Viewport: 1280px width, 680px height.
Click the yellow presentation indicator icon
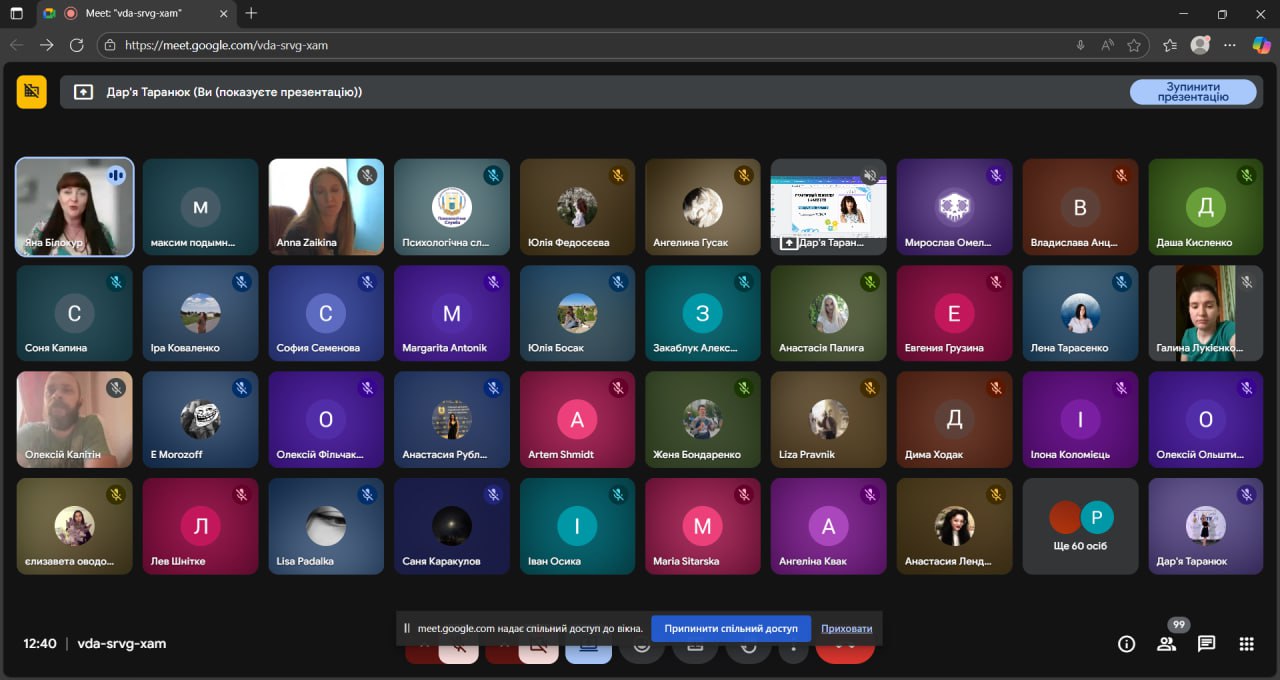pyautogui.click(x=31, y=92)
